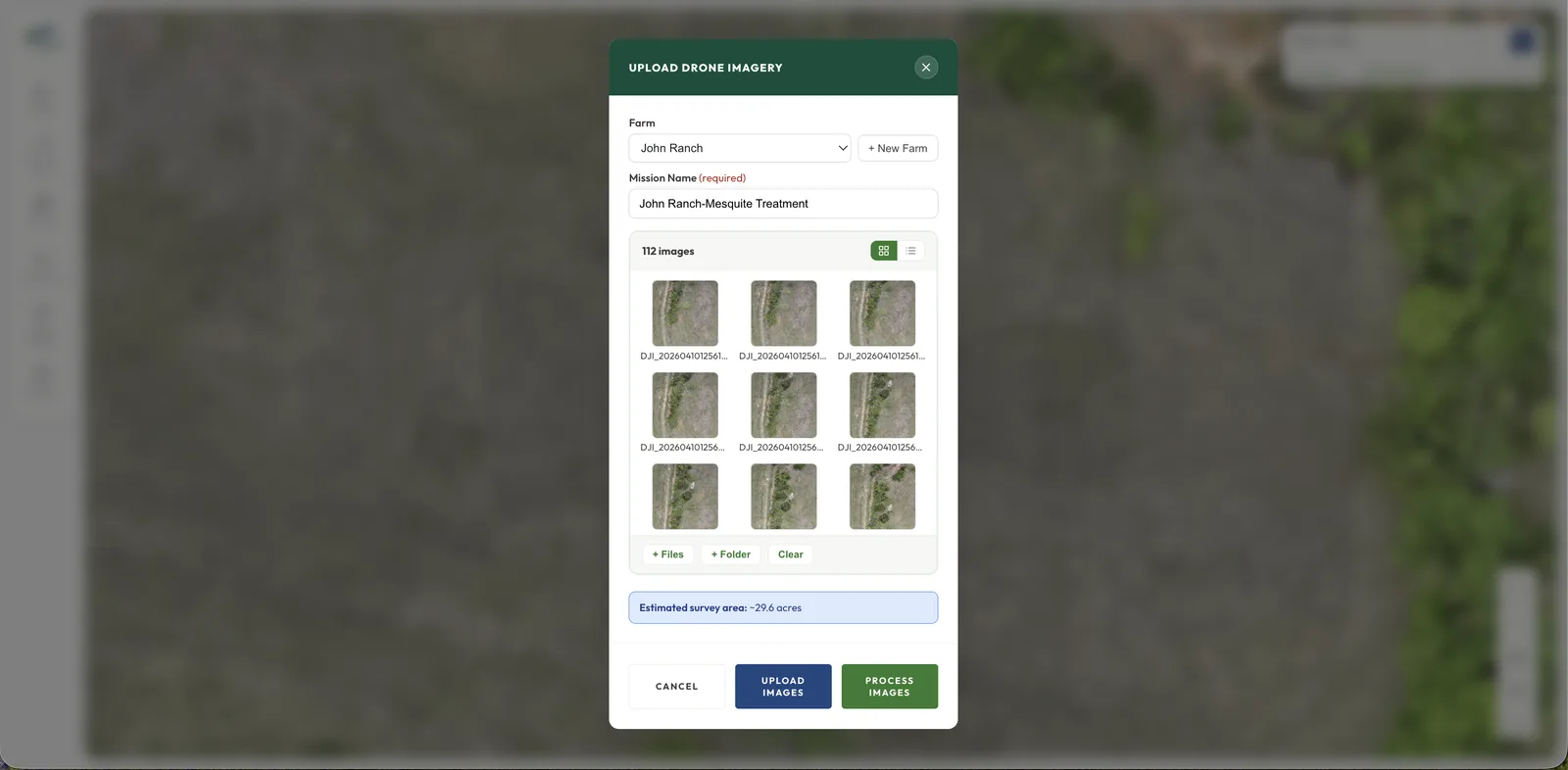Viewport: 1568px width, 770px height.
Task: Switch to list view of images
Action: [x=910, y=251]
